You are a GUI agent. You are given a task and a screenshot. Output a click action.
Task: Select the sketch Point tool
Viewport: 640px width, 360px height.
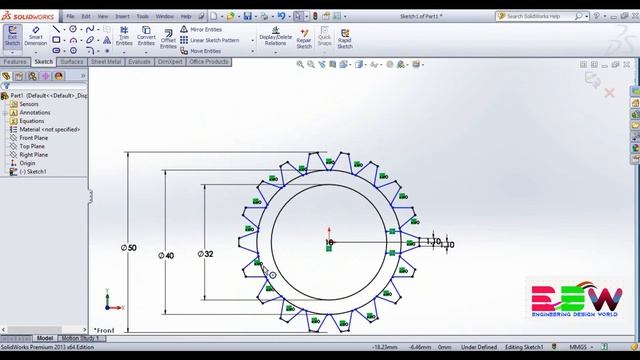[107, 51]
